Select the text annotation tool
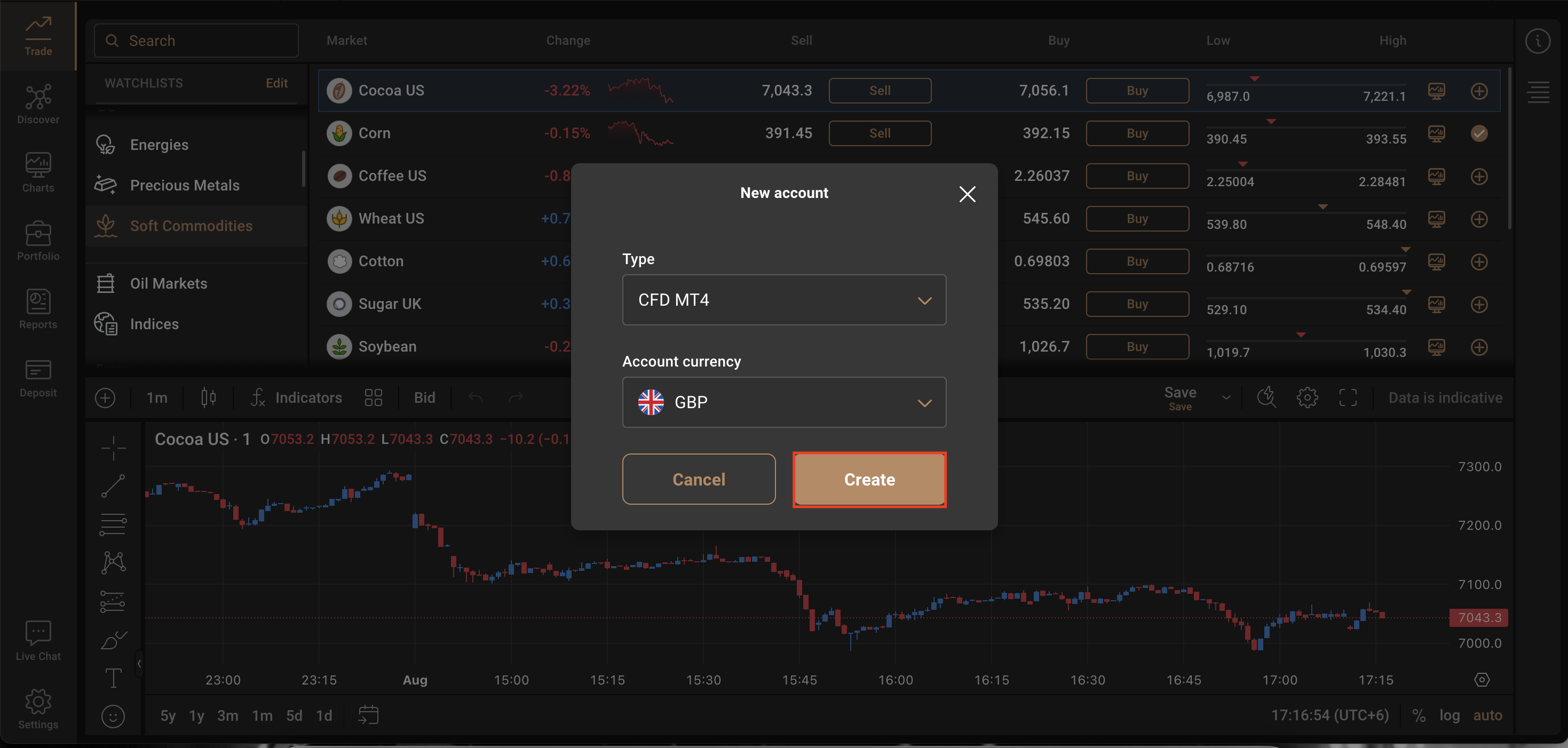 click(x=113, y=678)
